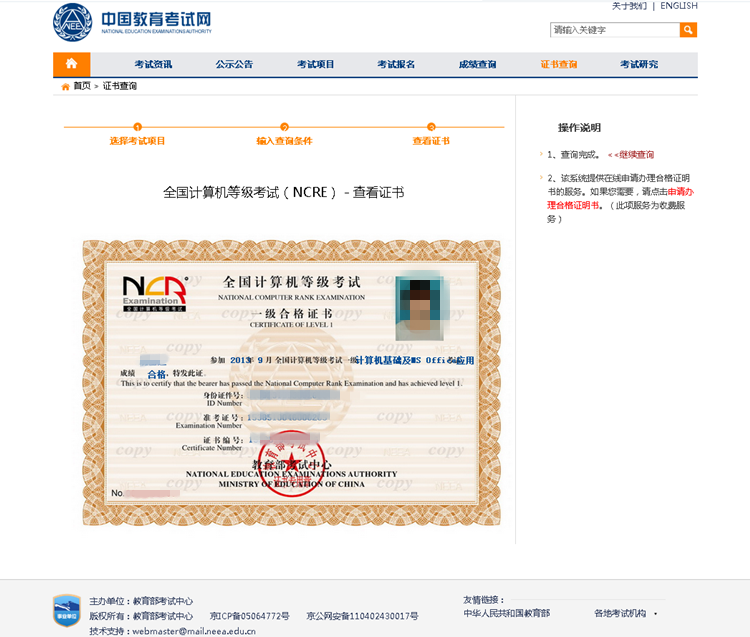Click the 操作说明 heading
Image resolution: width=750 pixels, height=637 pixels.
(x=579, y=128)
